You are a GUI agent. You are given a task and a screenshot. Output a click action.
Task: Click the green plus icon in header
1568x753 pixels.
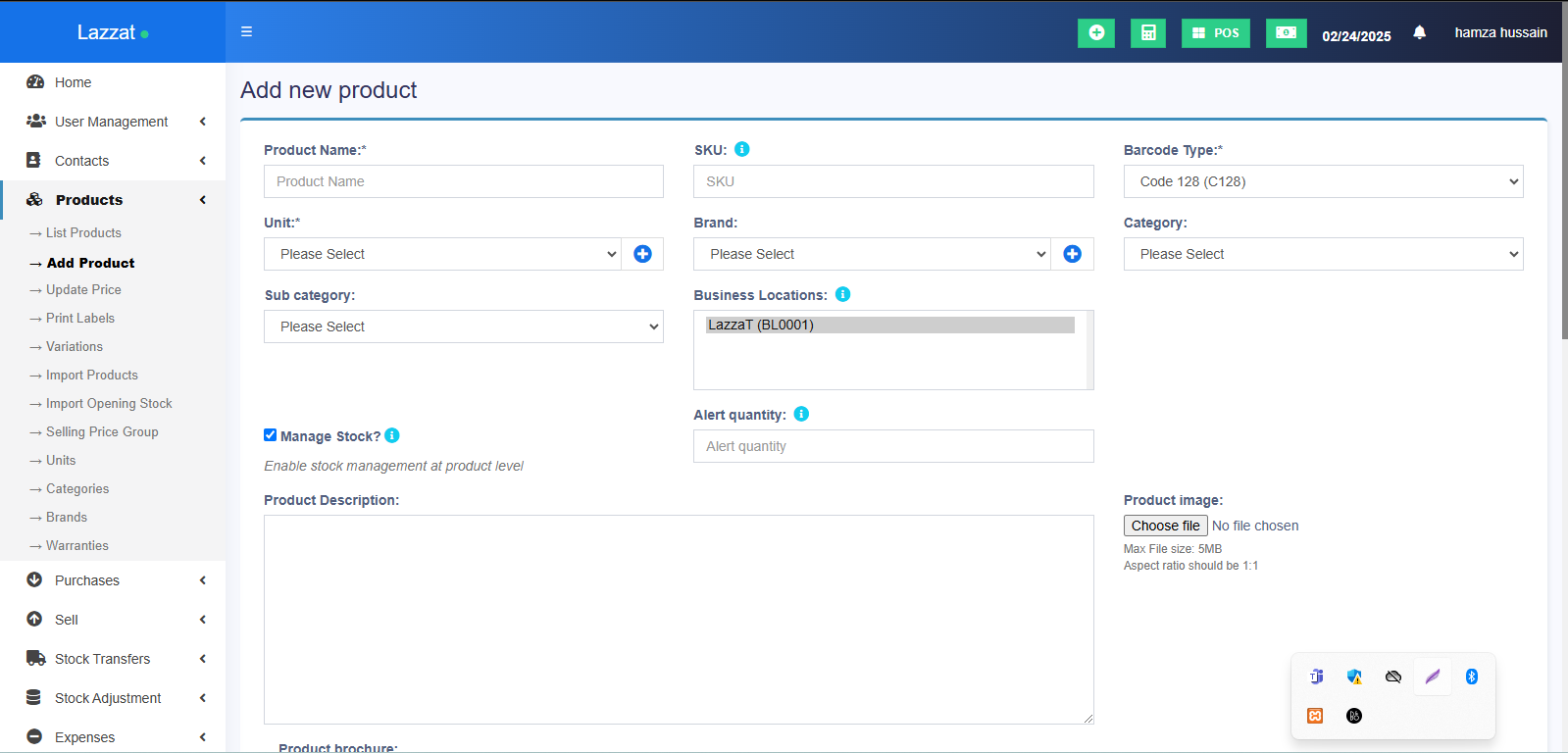(x=1095, y=33)
